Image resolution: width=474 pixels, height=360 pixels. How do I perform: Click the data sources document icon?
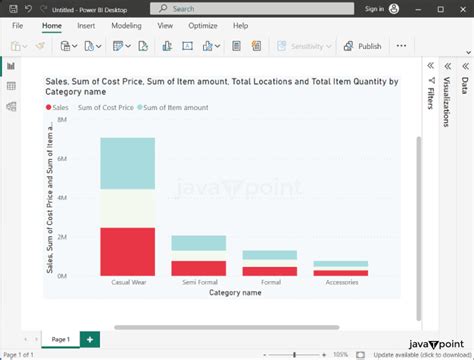[89, 46]
